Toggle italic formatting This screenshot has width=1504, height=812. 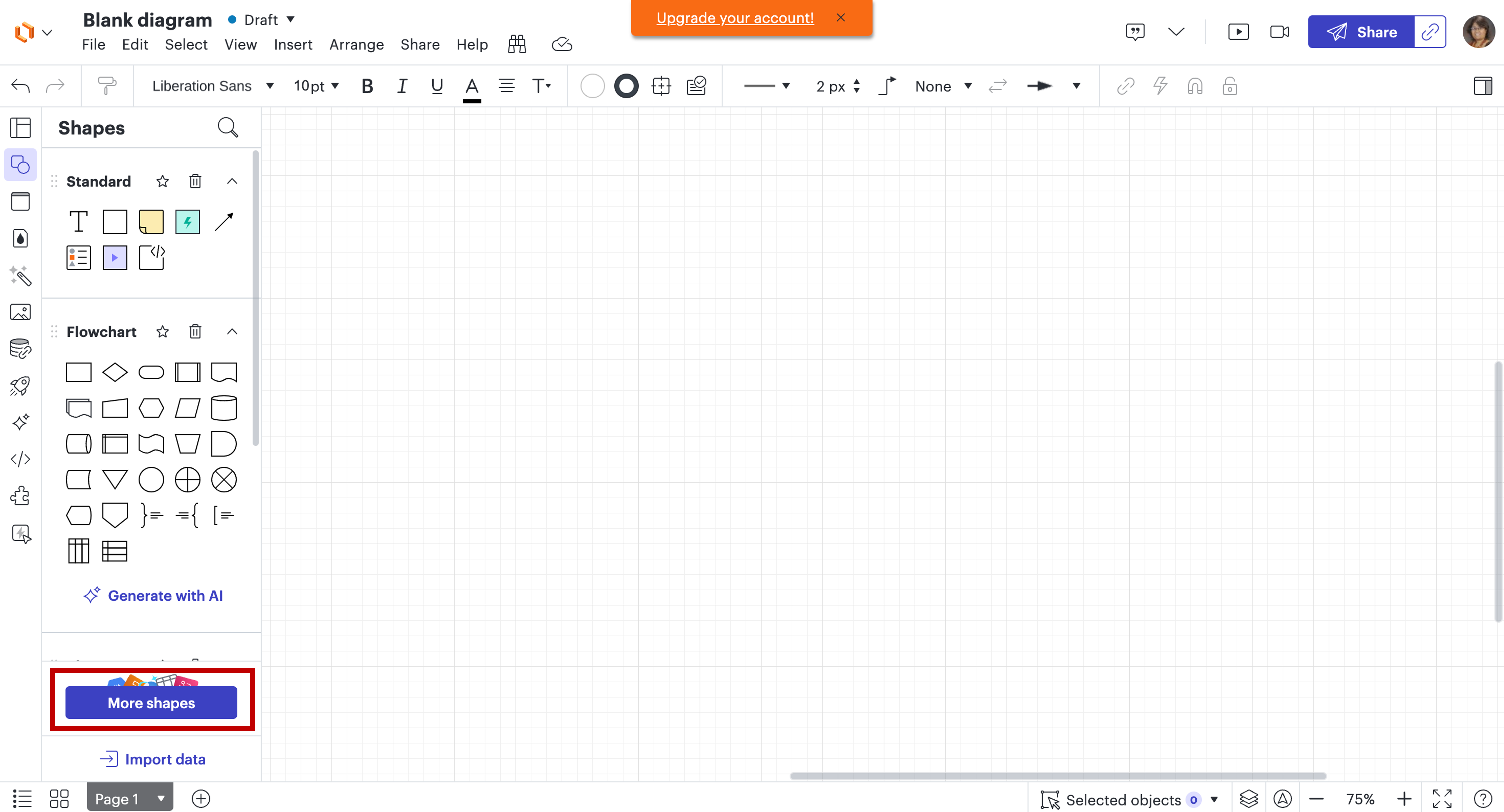[x=402, y=86]
